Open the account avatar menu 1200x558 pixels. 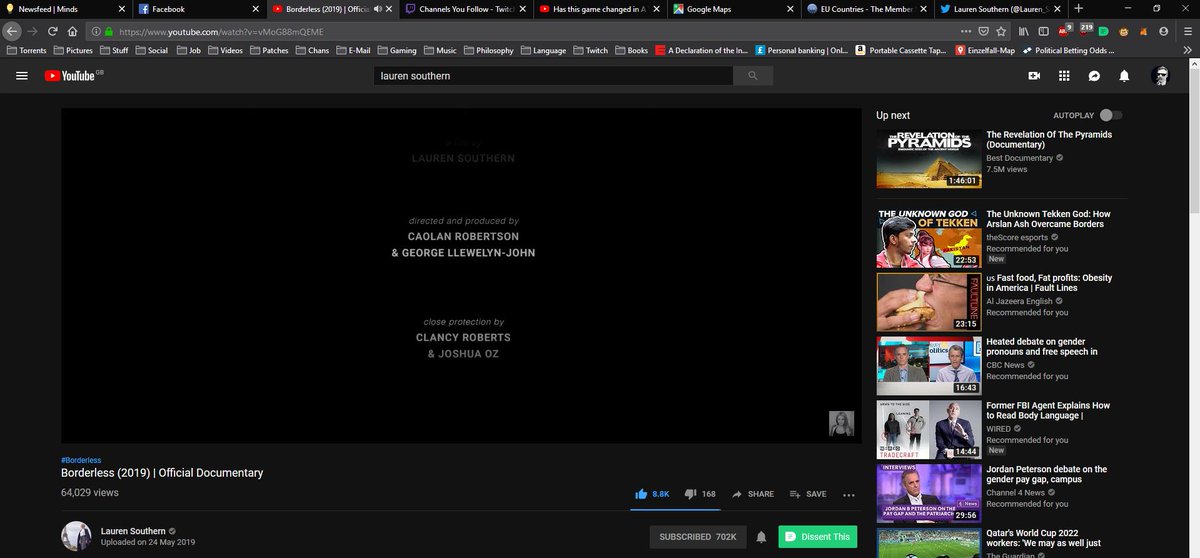(1161, 76)
